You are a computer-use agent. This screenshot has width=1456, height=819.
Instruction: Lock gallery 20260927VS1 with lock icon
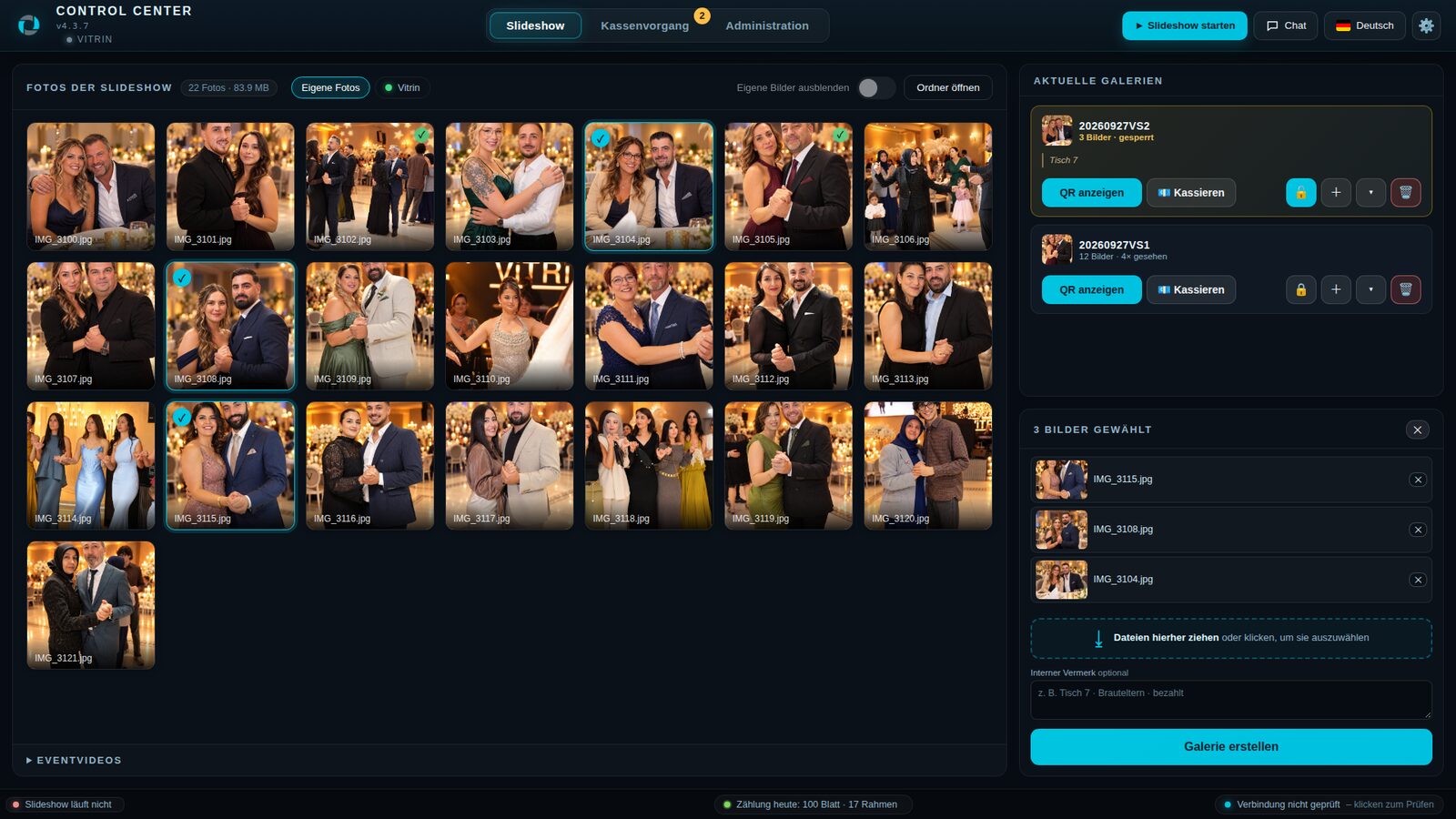(1300, 289)
